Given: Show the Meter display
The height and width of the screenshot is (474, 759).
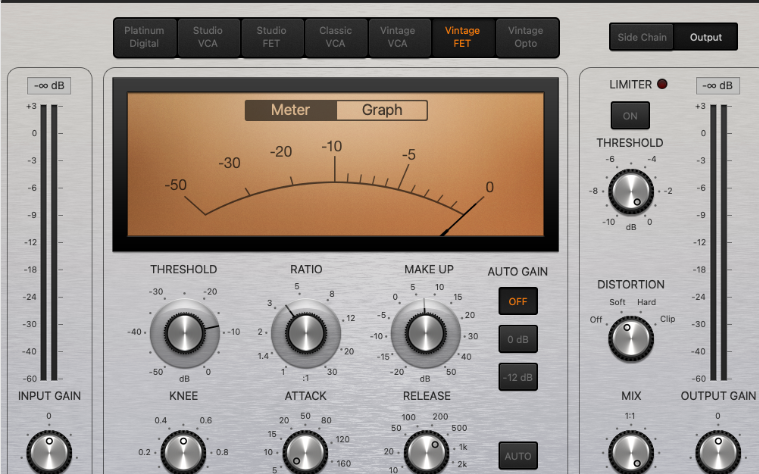Looking at the screenshot, I should coord(291,110).
